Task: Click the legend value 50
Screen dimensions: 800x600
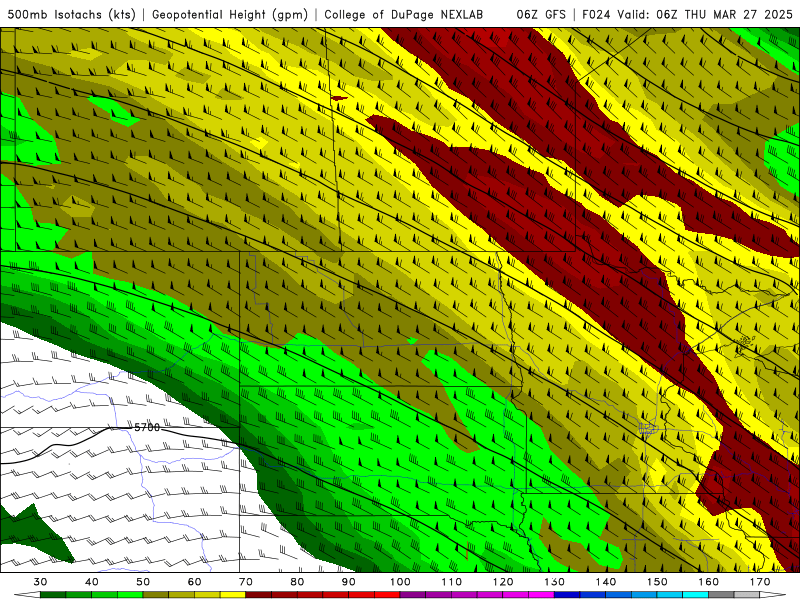Action: point(143,582)
